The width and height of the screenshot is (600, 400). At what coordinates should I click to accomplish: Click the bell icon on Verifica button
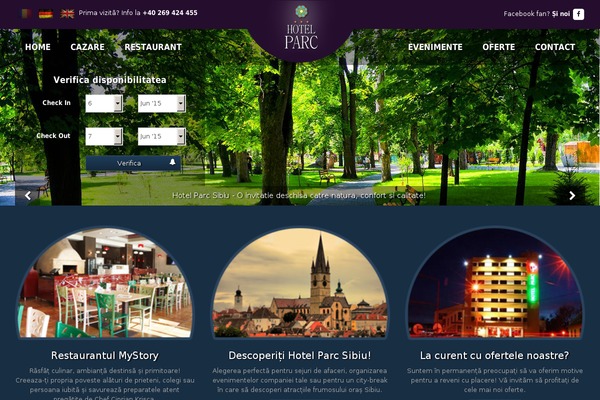coord(173,162)
